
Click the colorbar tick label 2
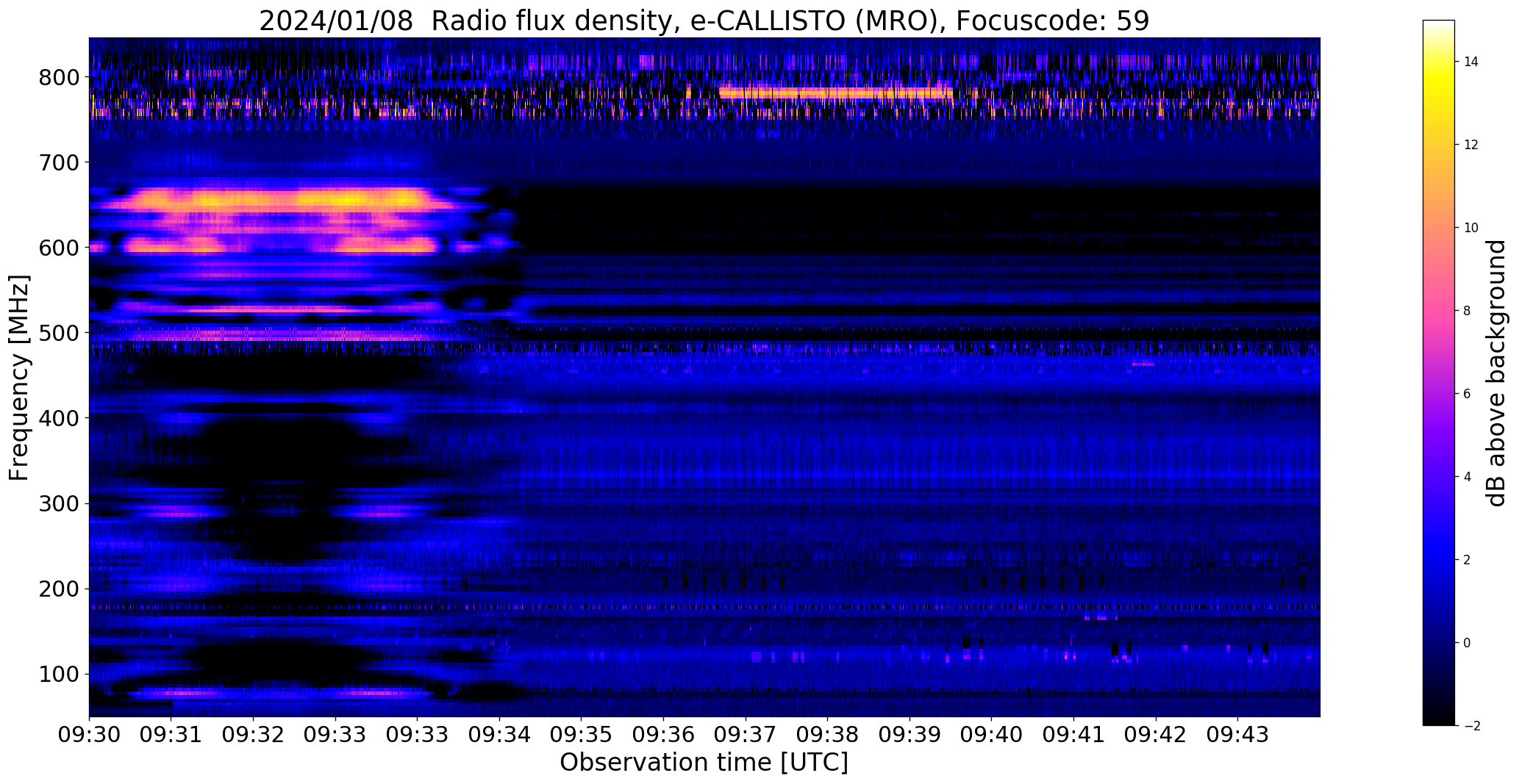click(1468, 560)
